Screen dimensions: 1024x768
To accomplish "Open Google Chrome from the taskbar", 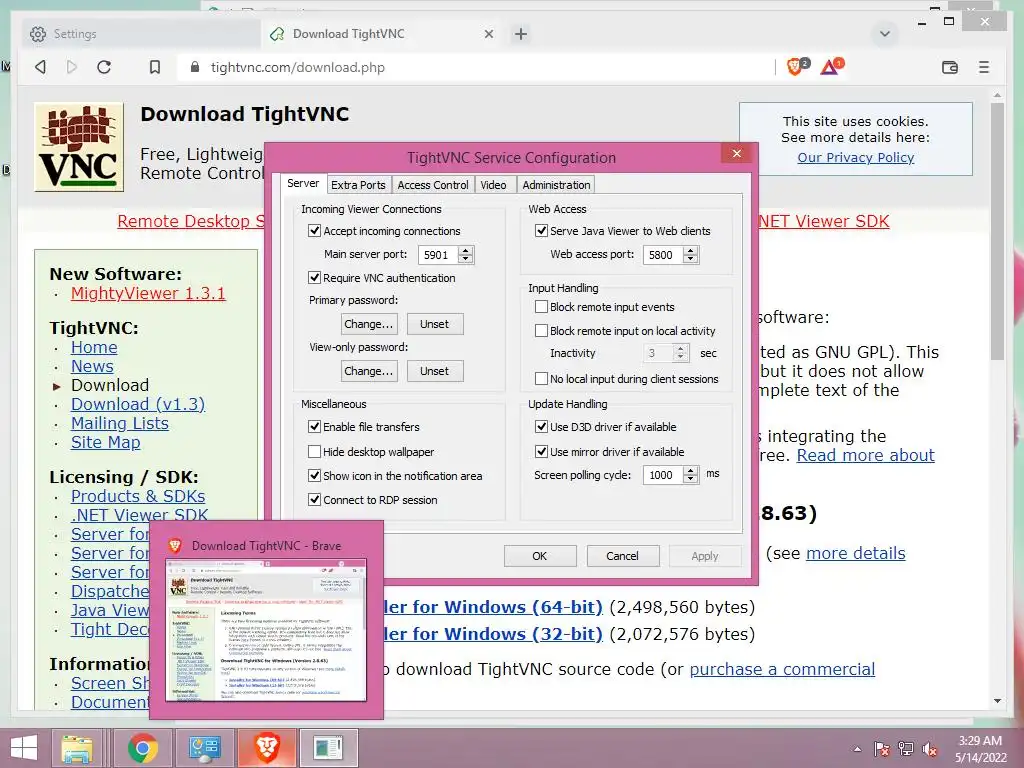I will (x=142, y=748).
